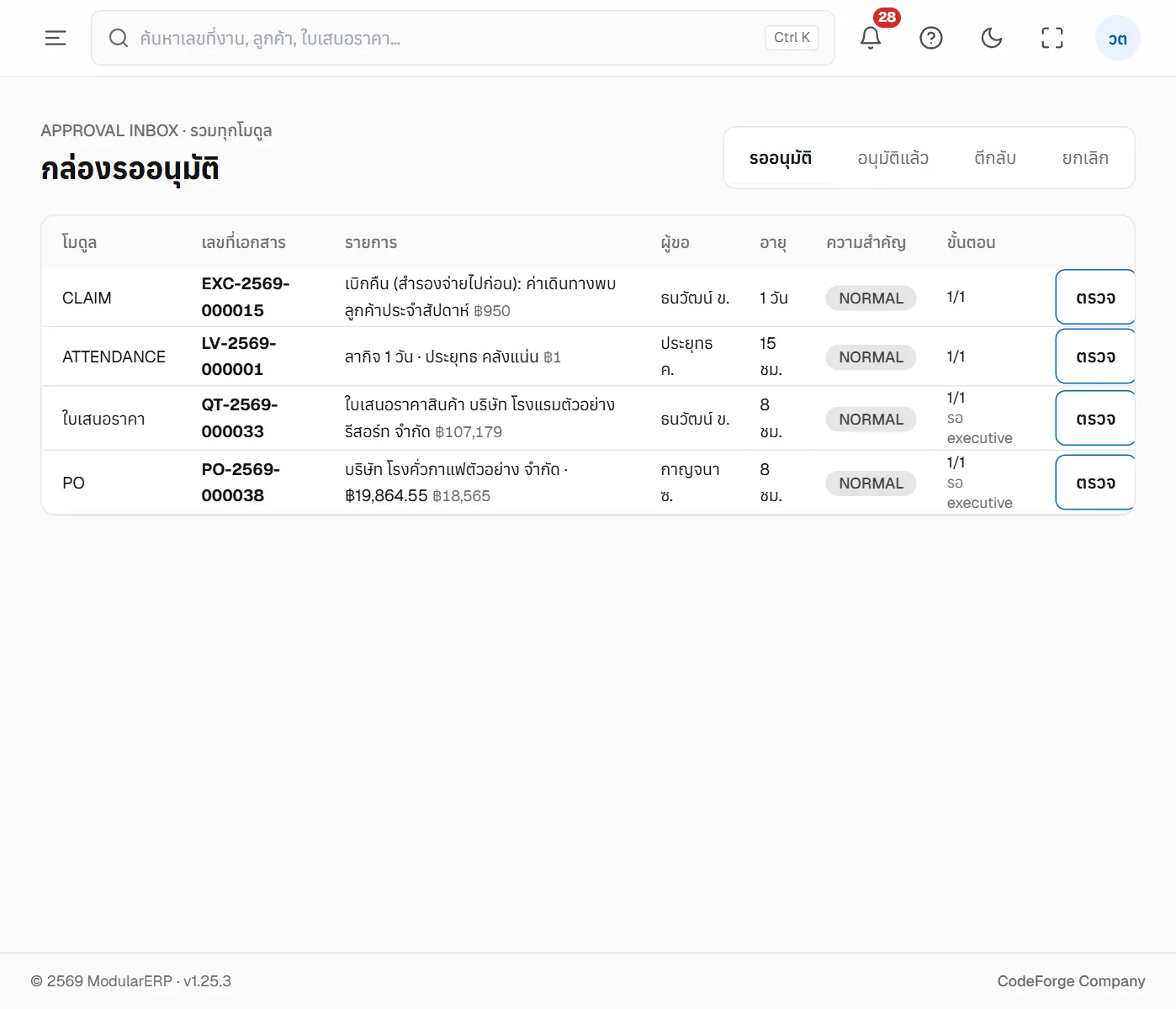This screenshot has height=1009, width=1176.
Task: Click ตรวจ button for EXC-2569-000015
Action: tap(1095, 298)
